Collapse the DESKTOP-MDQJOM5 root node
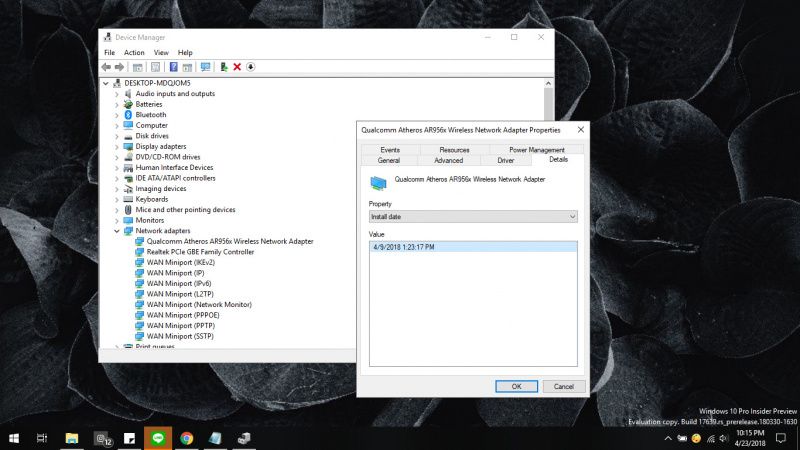This screenshot has height=450, width=800. pyautogui.click(x=106, y=83)
